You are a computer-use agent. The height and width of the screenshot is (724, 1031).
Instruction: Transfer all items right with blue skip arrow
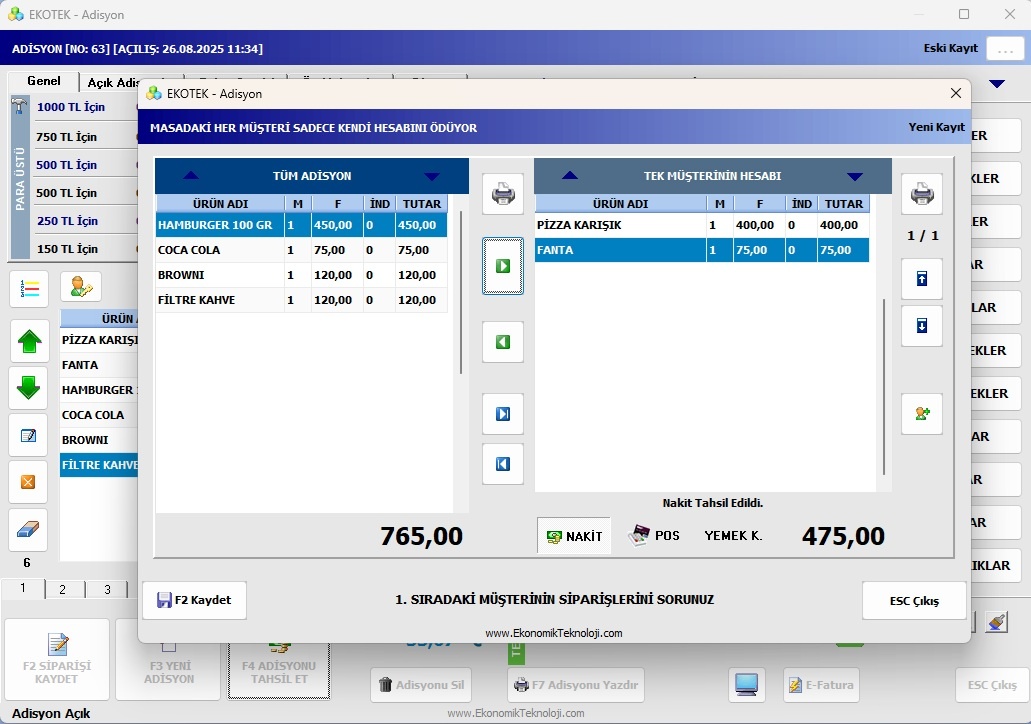click(x=503, y=414)
